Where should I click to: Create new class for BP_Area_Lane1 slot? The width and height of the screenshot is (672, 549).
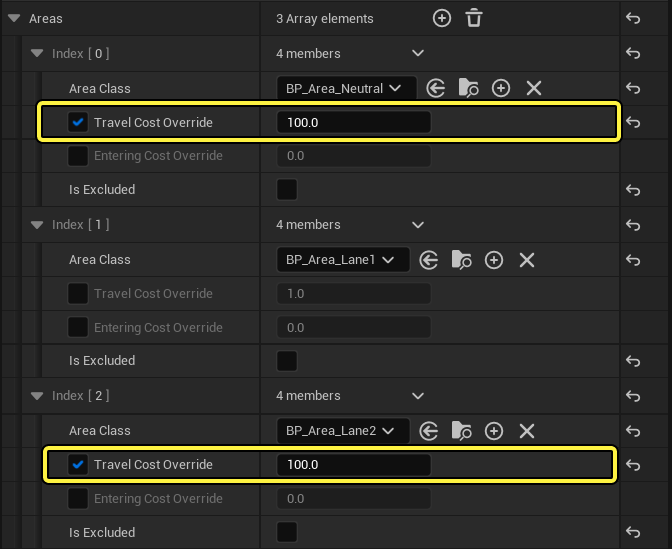pyautogui.click(x=494, y=260)
